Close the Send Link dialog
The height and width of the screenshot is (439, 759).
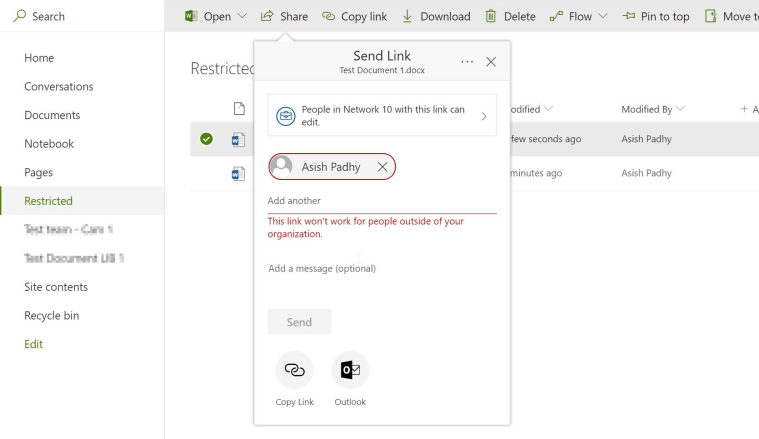click(490, 62)
